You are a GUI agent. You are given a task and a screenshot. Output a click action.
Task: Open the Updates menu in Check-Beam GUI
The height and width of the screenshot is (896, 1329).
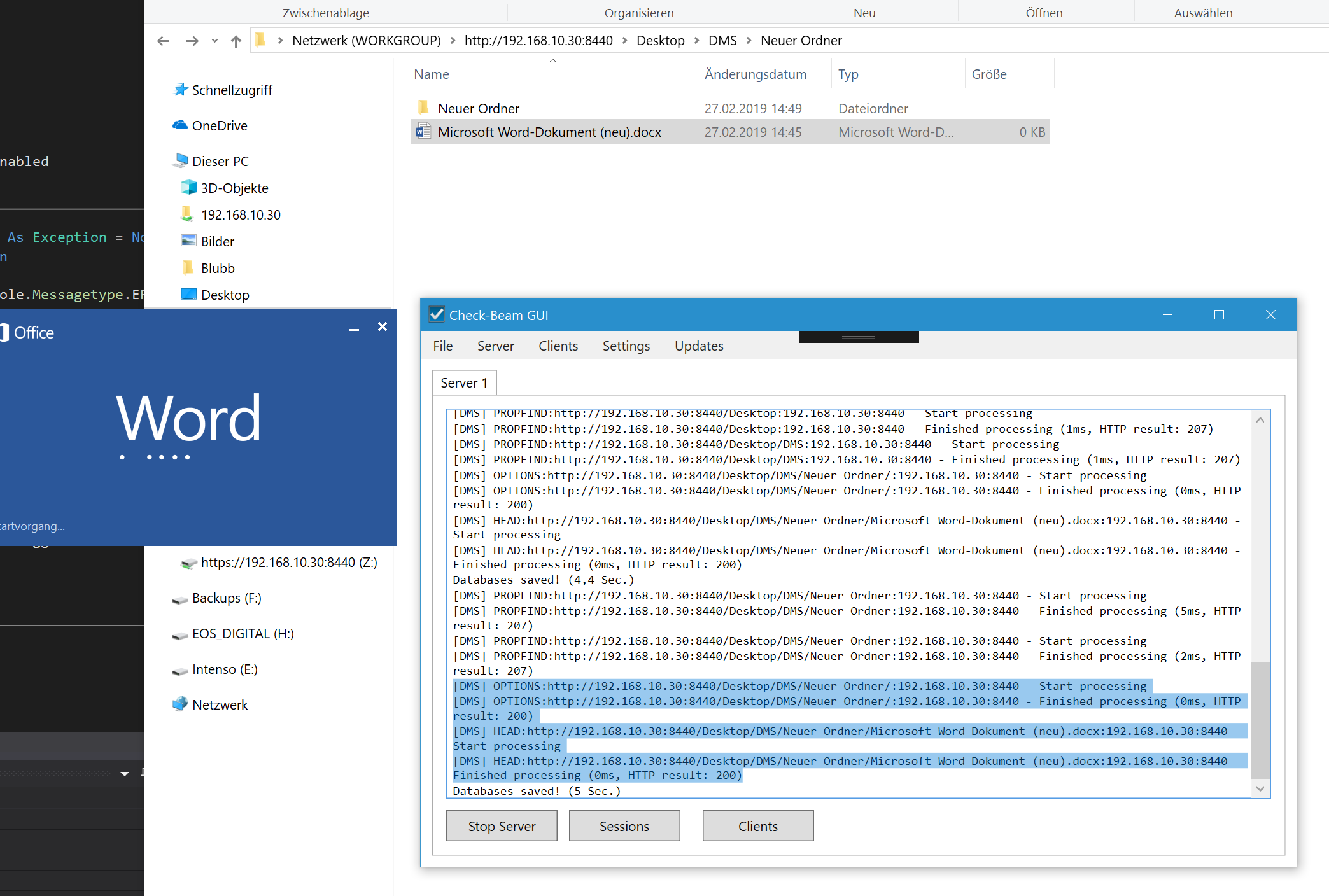(x=699, y=346)
